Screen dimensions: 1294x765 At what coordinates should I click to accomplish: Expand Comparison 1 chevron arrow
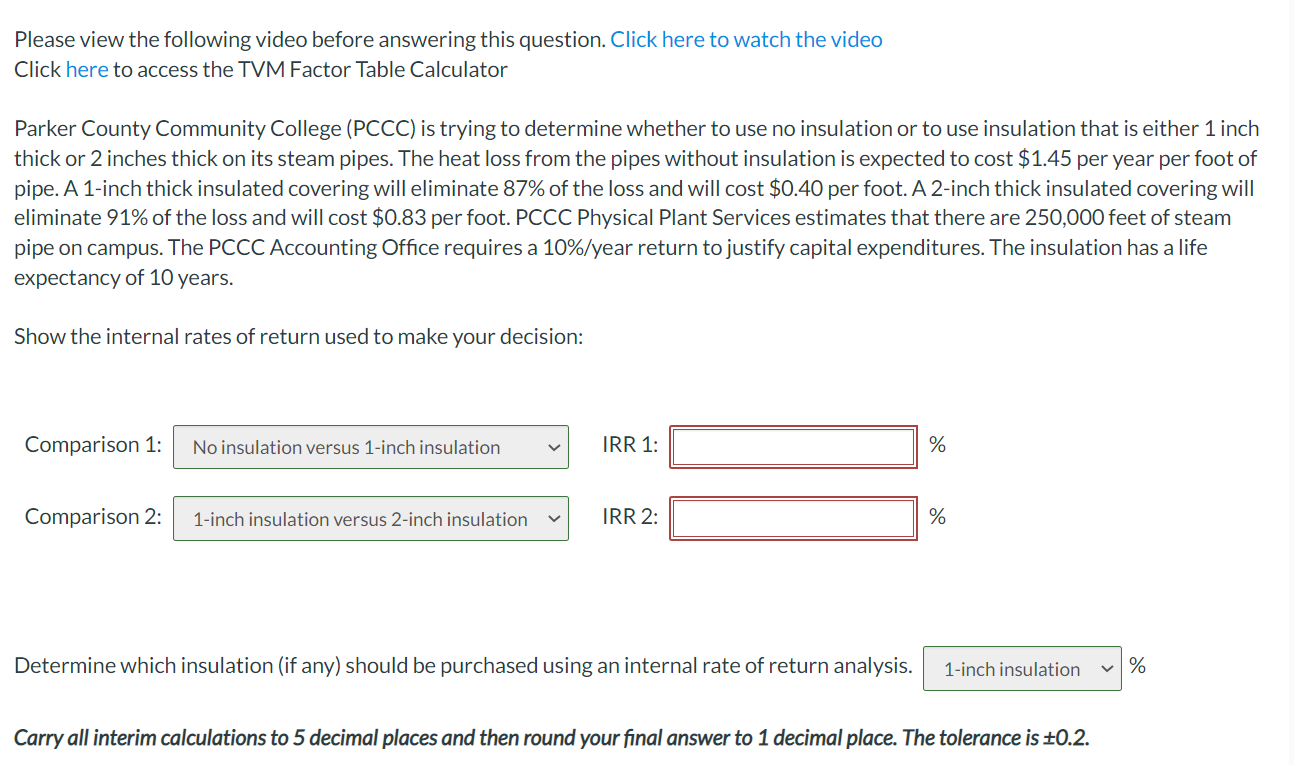553,447
